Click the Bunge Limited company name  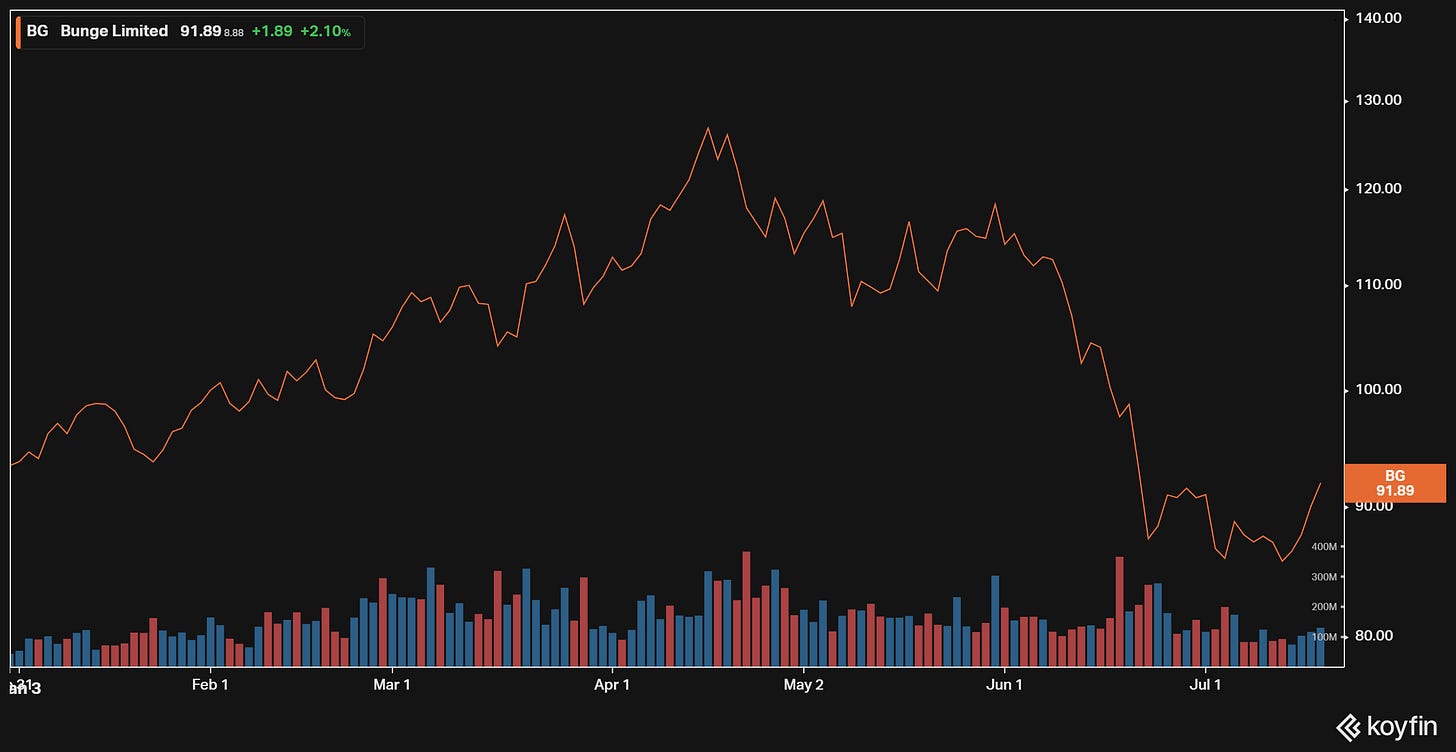tap(114, 31)
